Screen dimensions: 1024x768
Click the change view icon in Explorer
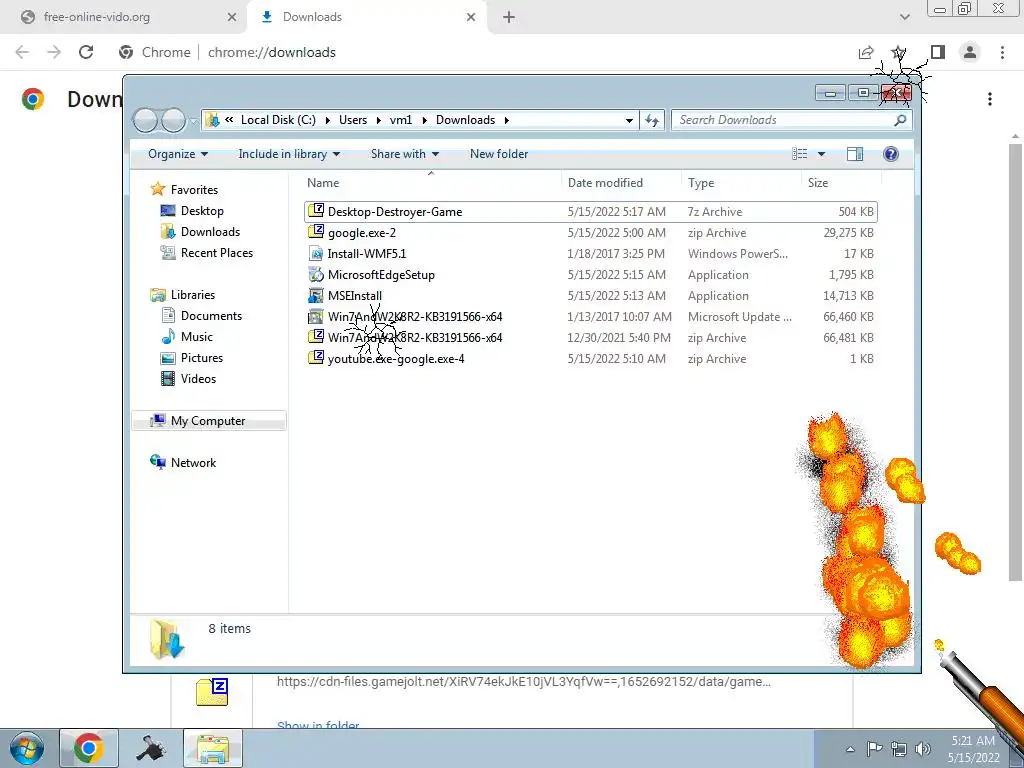point(800,153)
